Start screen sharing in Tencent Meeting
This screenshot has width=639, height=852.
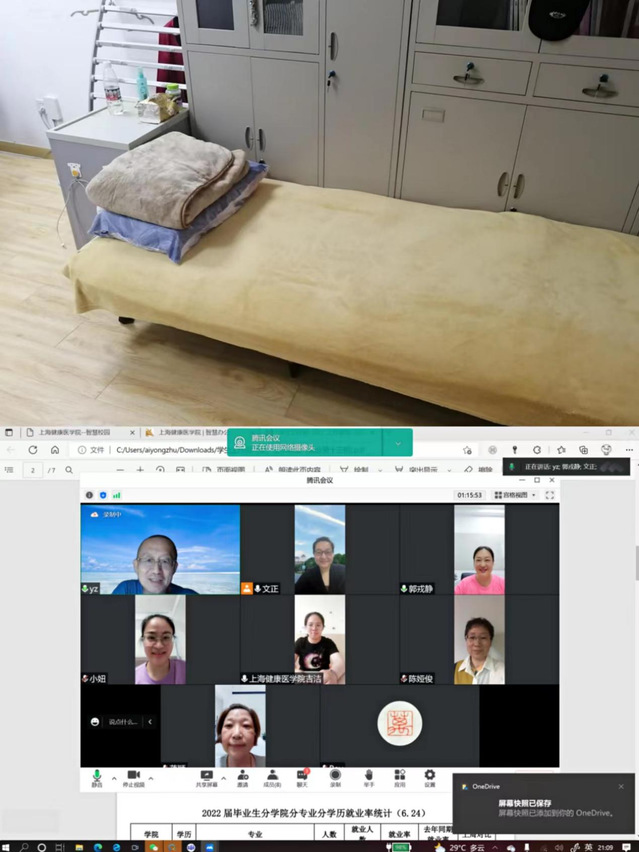(x=206, y=776)
